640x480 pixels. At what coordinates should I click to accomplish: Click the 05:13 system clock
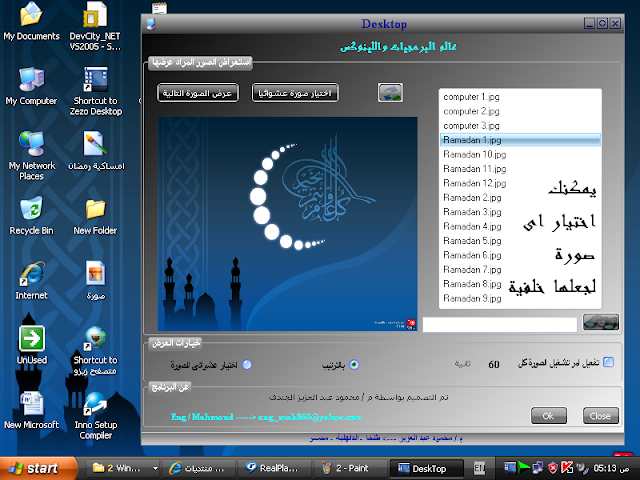(611, 468)
